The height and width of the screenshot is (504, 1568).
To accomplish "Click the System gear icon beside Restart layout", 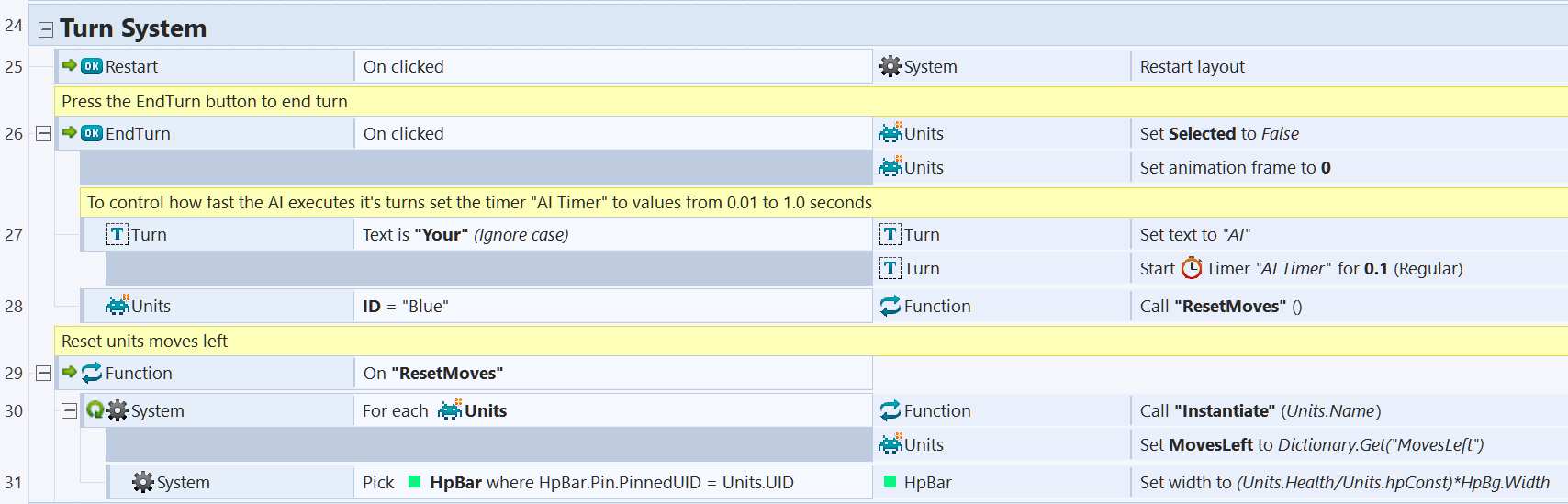I will tap(890, 66).
